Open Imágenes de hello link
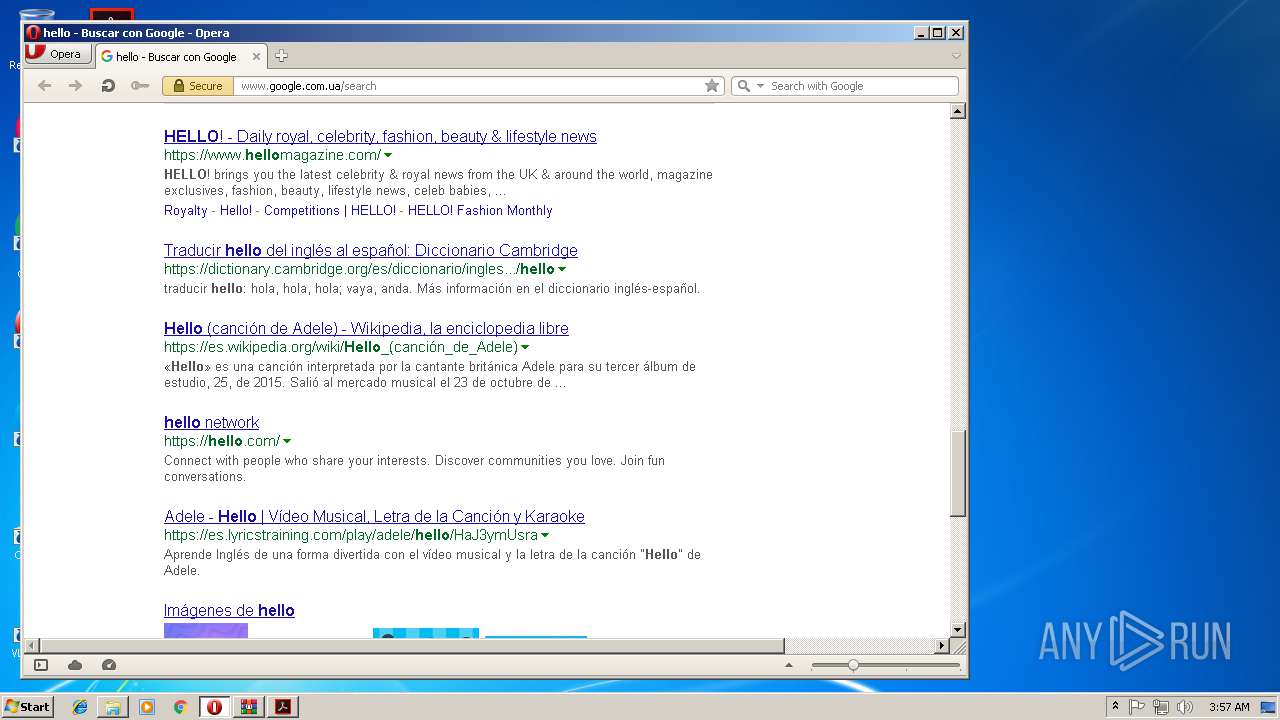Screen dimensions: 1280x720 click(x=229, y=611)
